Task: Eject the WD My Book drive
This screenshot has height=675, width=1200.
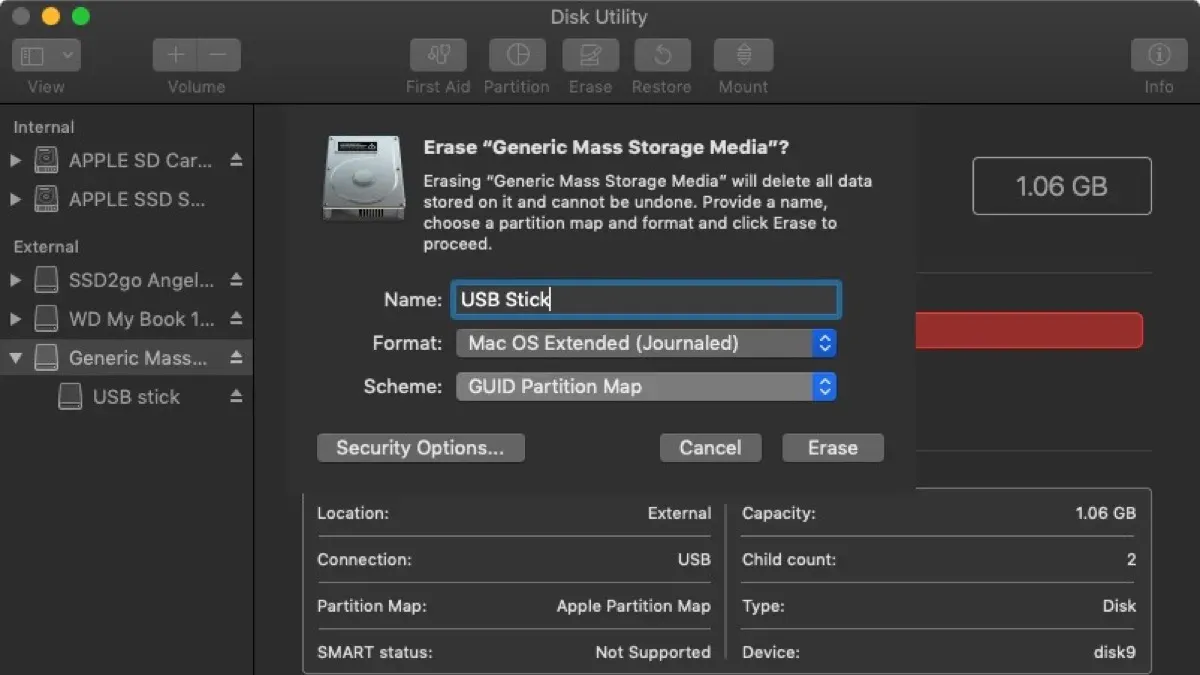Action: (x=236, y=319)
